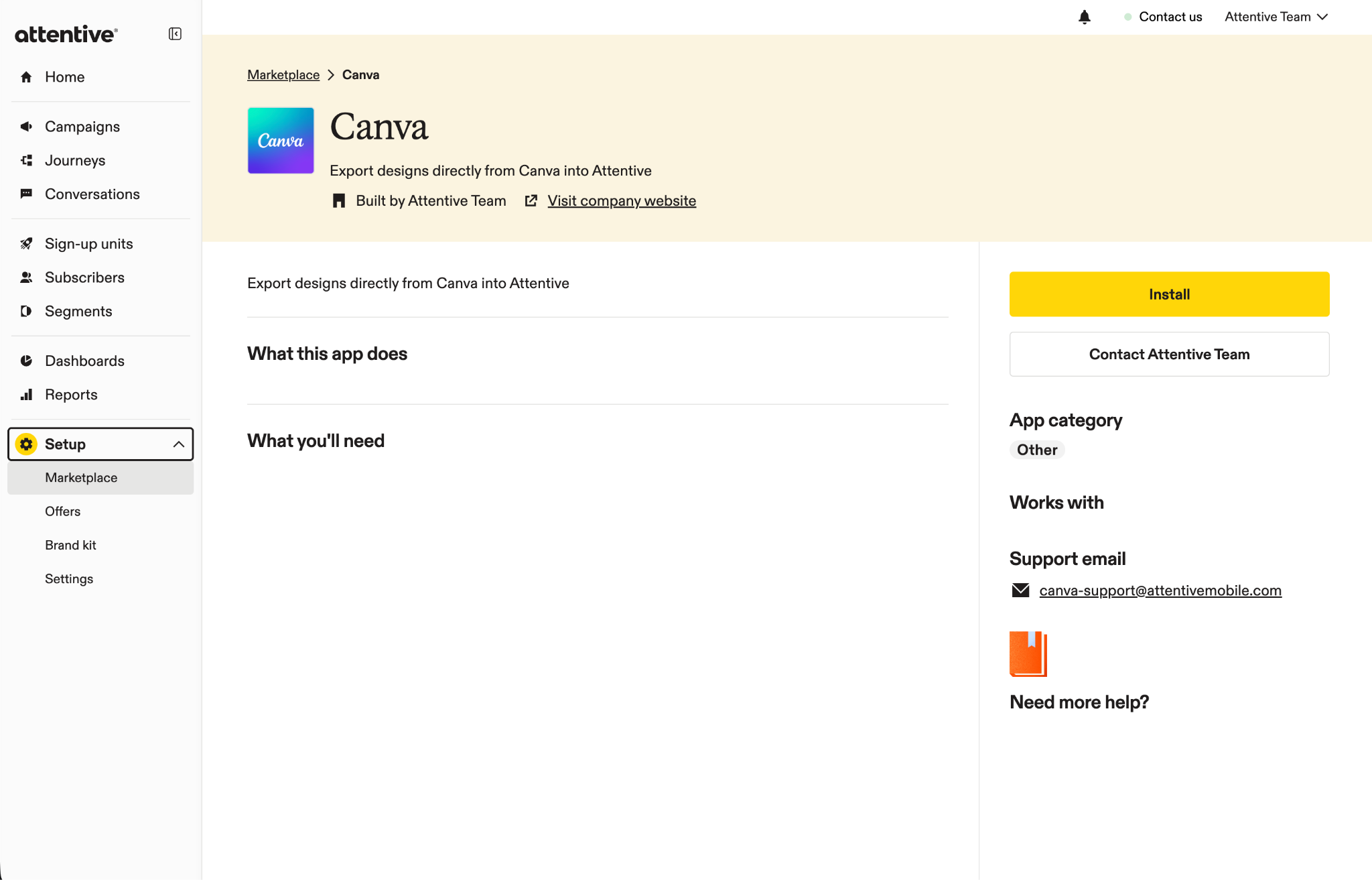The width and height of the screenshot is (1372, 880).
Task: Click the Install button
Action: (x=1169, y=294)
